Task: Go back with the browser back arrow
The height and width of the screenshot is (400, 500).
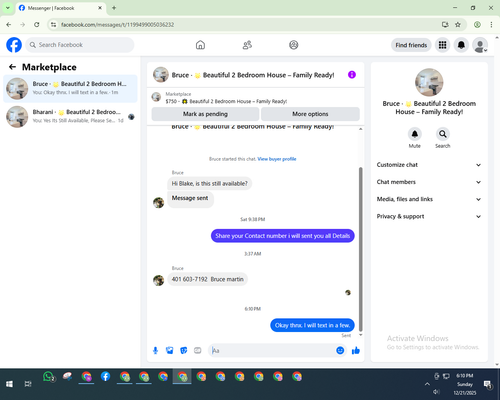Action: 9,25
